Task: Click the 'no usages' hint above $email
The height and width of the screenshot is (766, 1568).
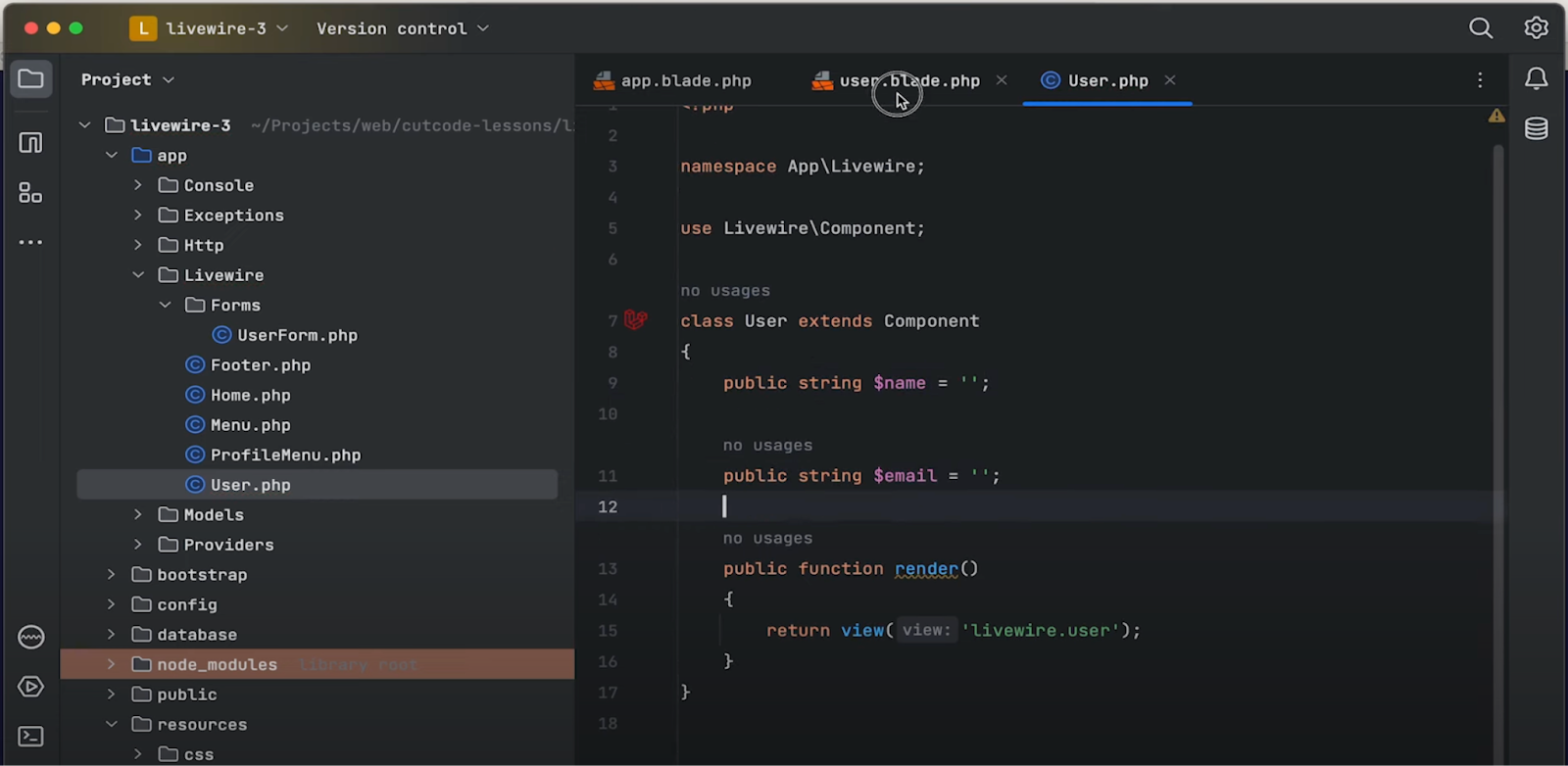Action: [x=767, y=446]
